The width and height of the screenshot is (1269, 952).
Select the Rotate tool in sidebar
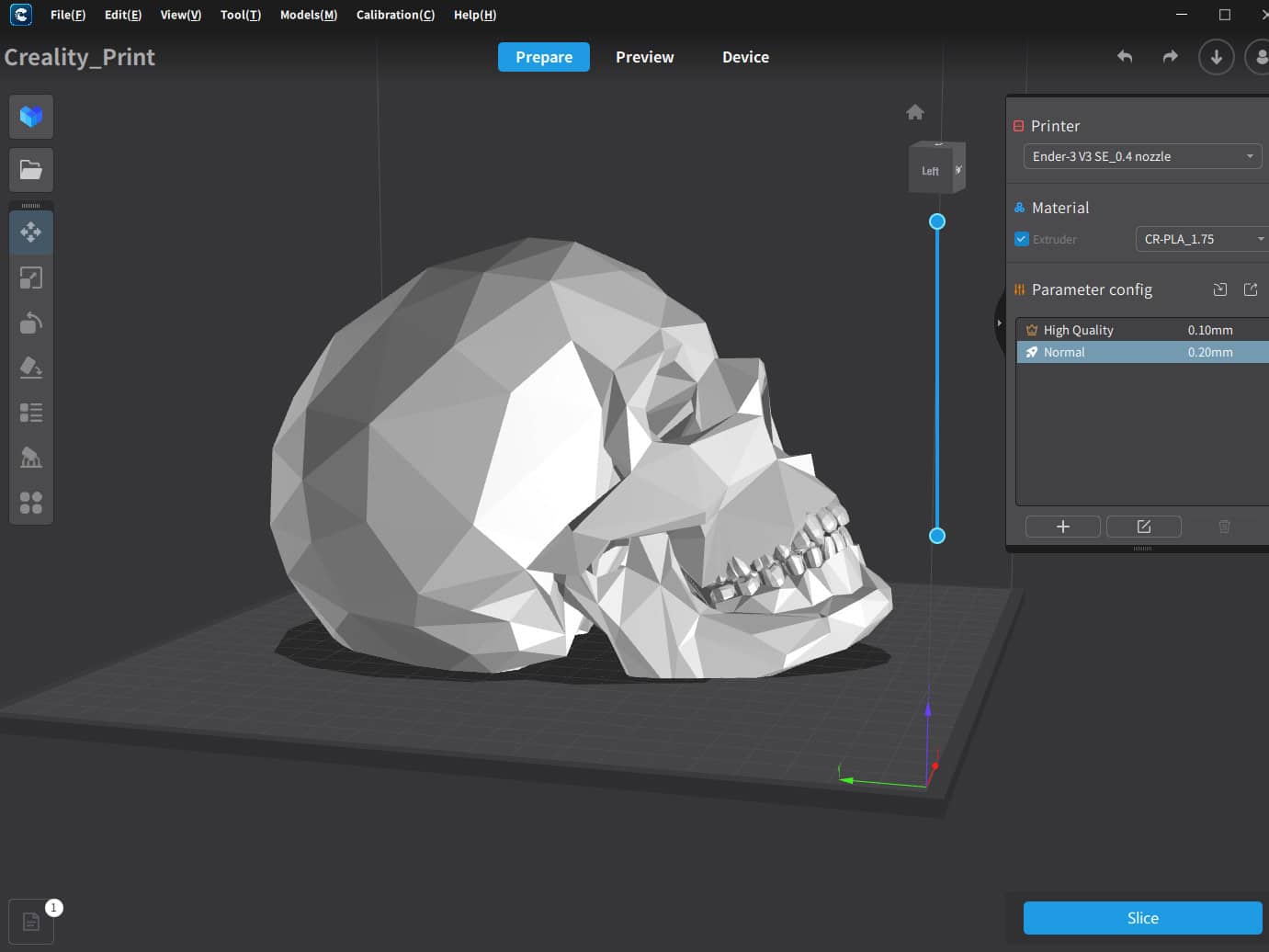(31, 323)
